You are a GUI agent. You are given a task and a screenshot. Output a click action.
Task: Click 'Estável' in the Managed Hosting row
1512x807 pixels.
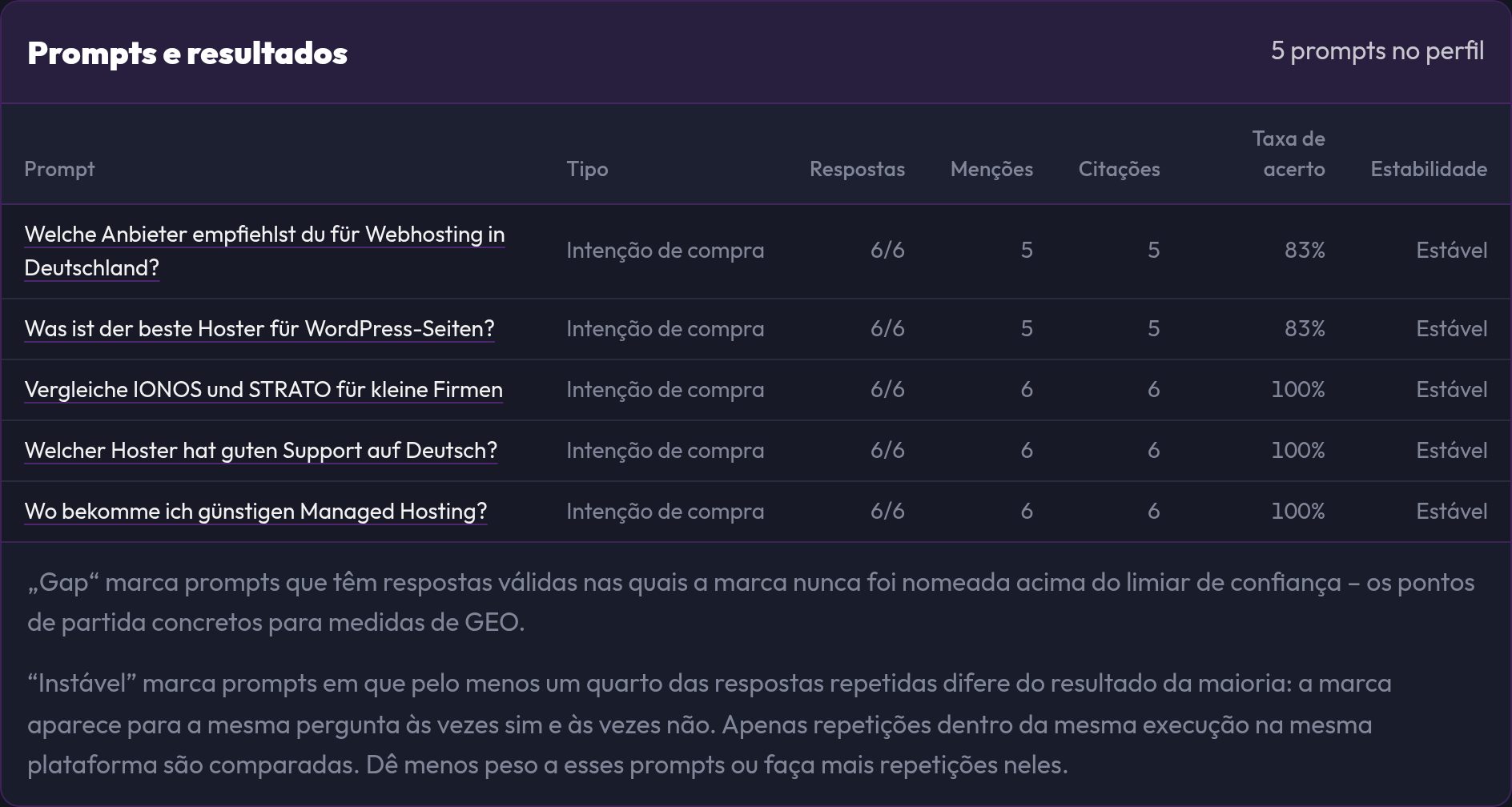pos(1451,512)
